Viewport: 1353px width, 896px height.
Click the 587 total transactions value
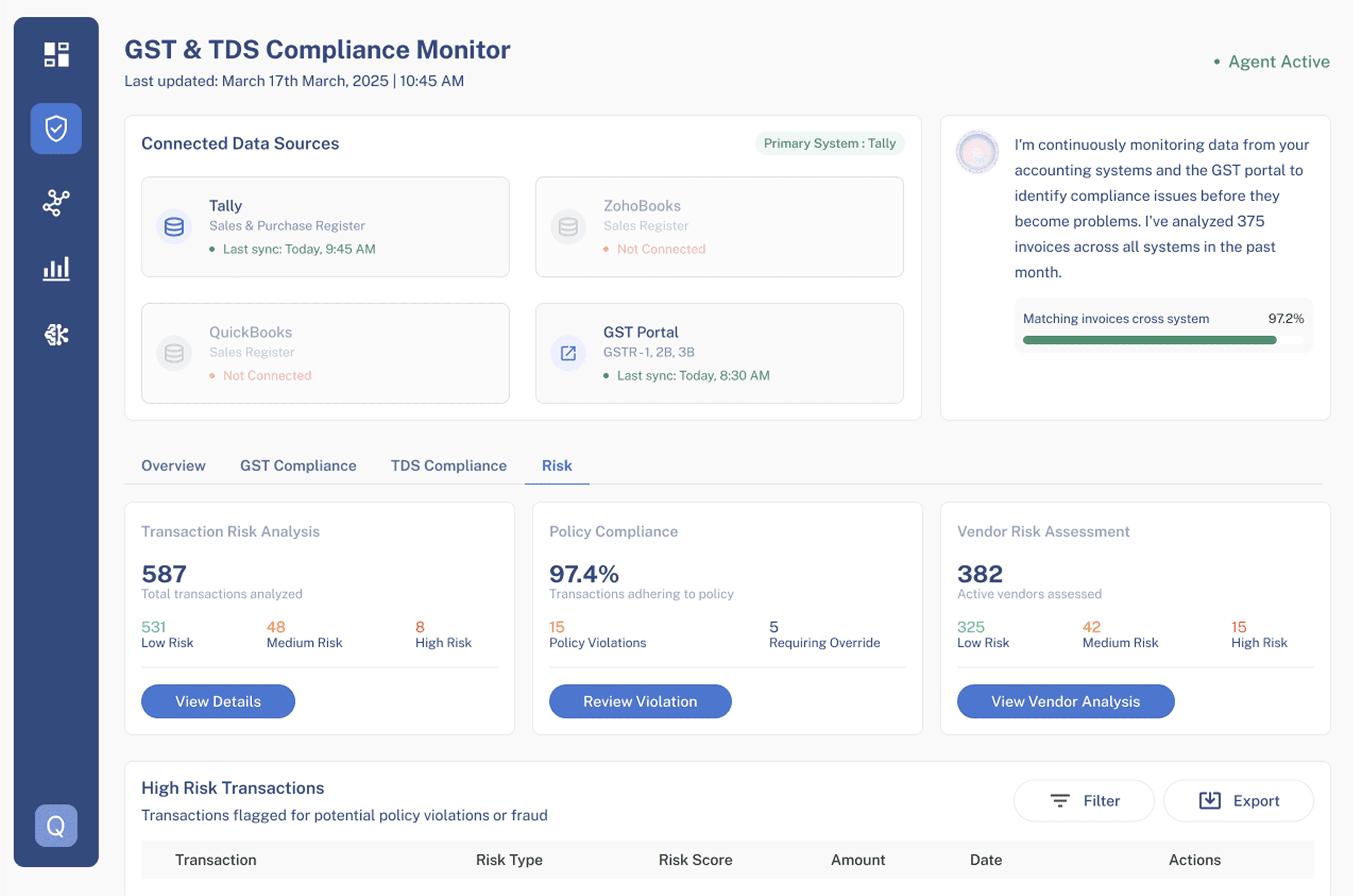pos(164,574)
